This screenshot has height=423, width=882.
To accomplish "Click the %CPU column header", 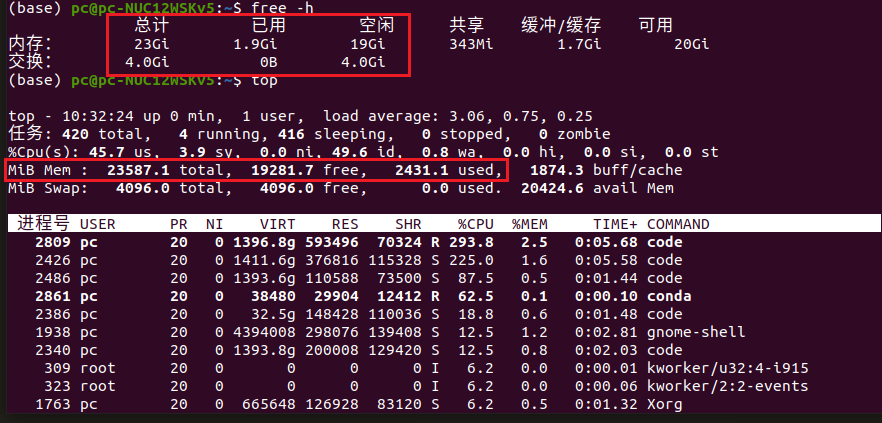I will 476,224.
